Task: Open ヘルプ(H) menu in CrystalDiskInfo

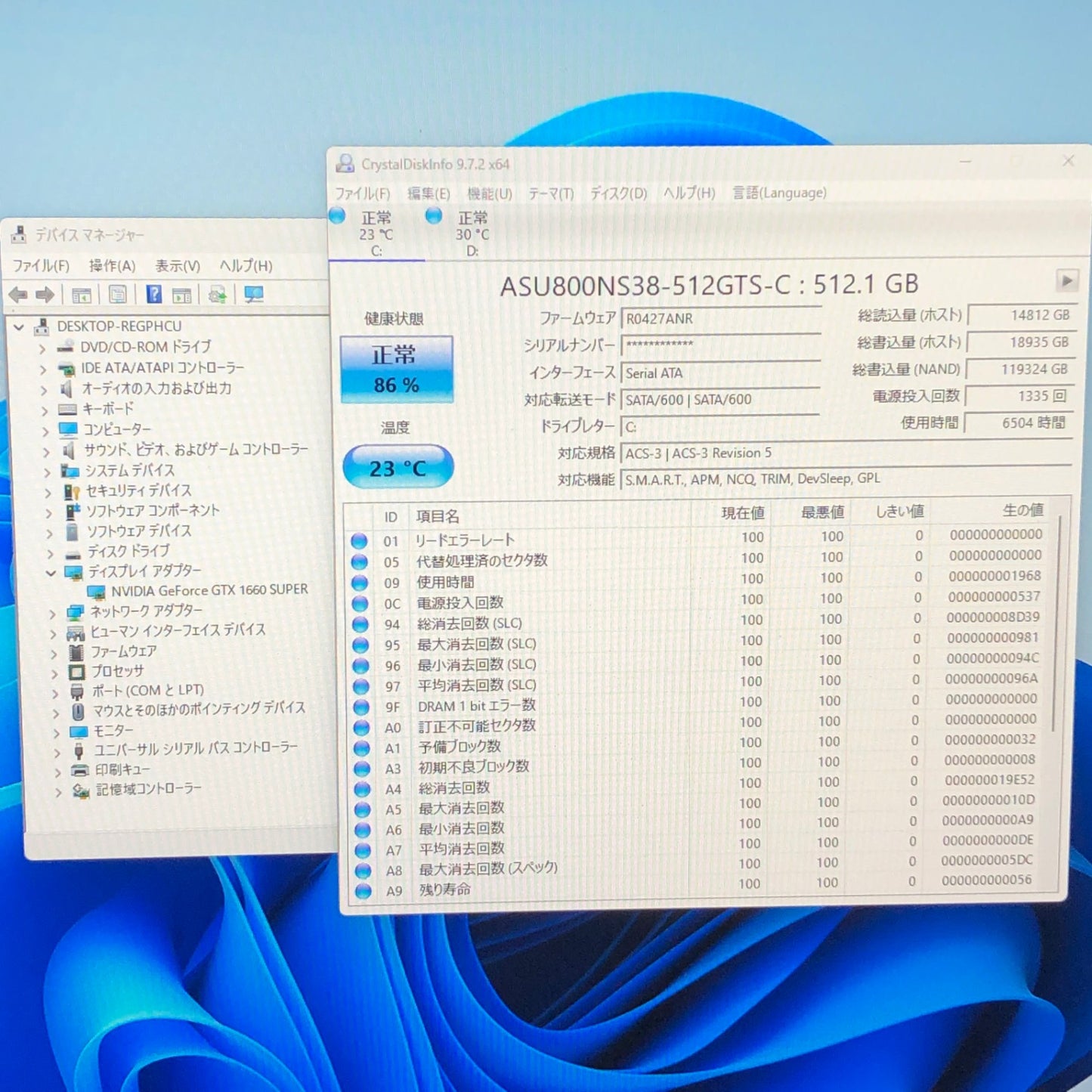Action: [x=689, y=193]
